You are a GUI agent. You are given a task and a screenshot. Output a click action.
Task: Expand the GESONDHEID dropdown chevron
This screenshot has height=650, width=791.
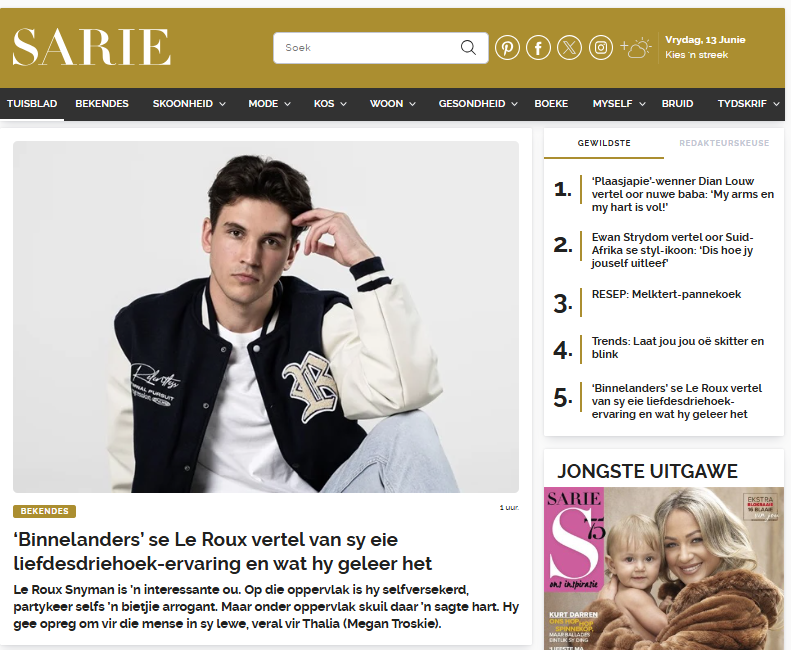515,104
